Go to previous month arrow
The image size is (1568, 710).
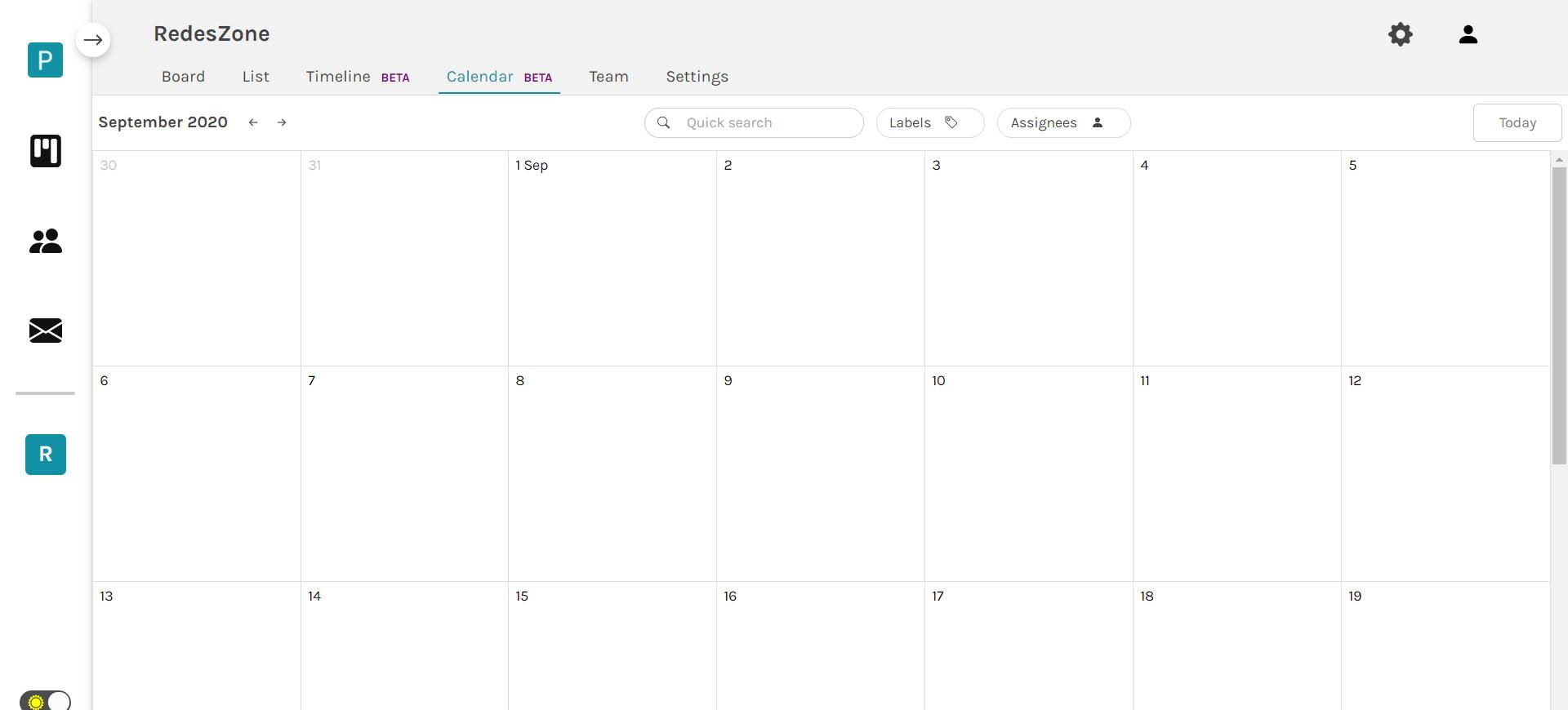tap(253, 122)
